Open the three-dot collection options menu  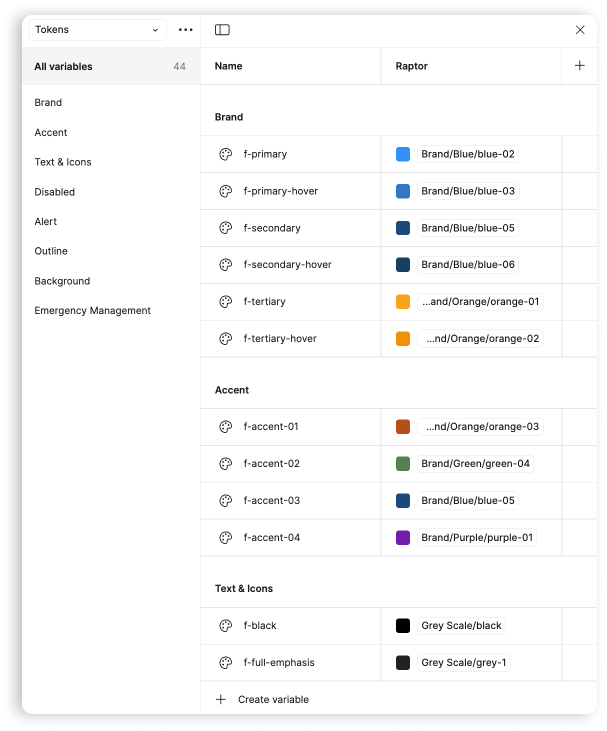point(185,30)
